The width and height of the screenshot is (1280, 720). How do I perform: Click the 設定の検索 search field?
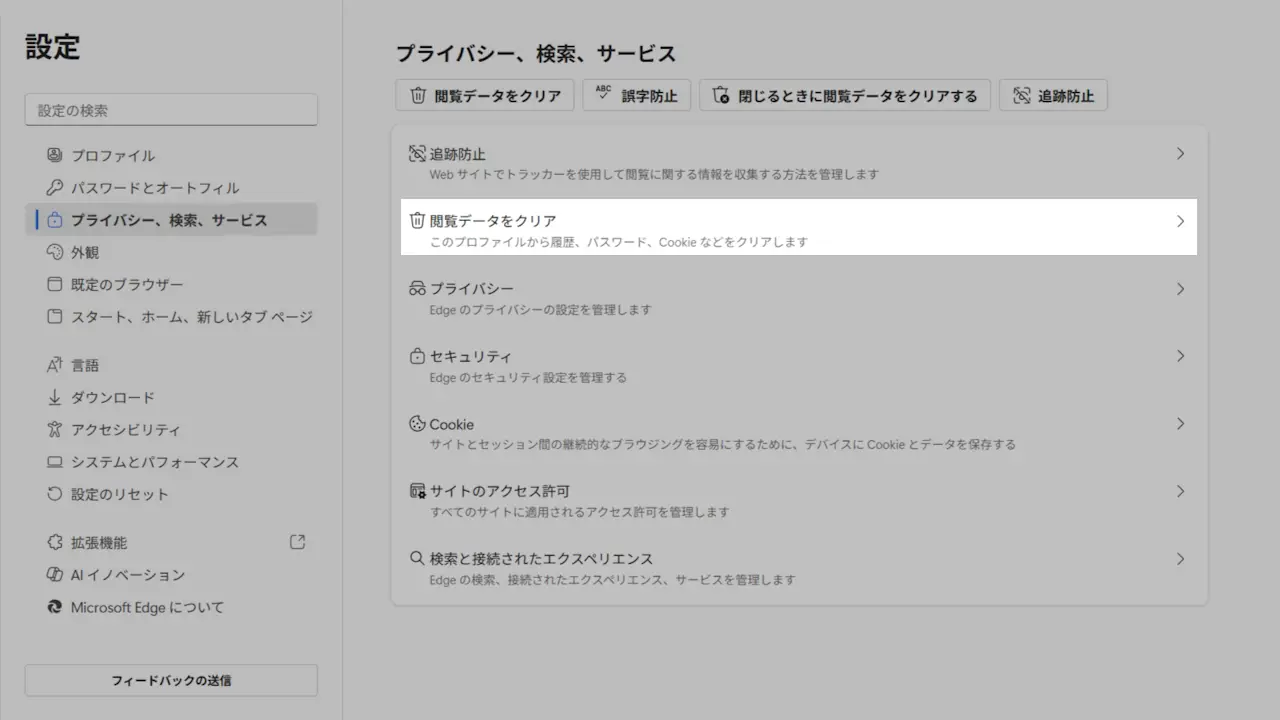coord(171,110)
